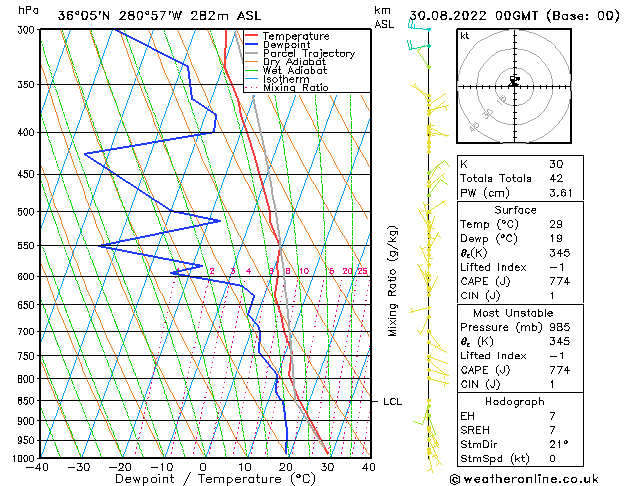Click the PW (cm) value 3.61

(x=560, y=193)
